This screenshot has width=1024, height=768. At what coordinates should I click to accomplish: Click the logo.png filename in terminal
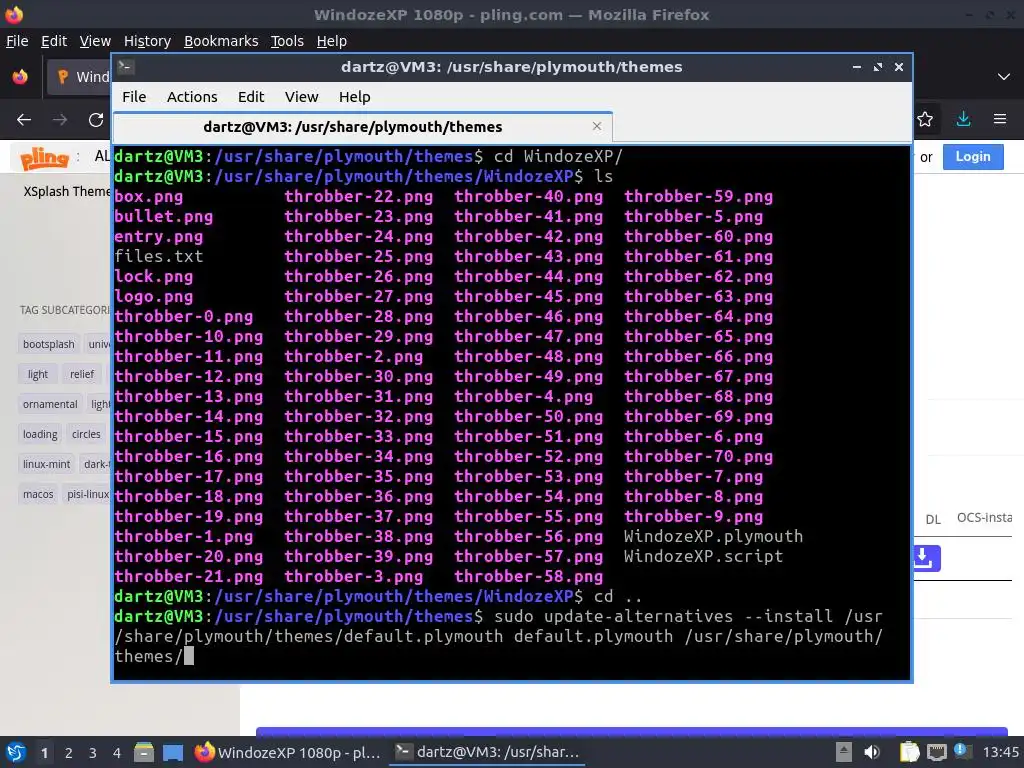click(153, 296)
